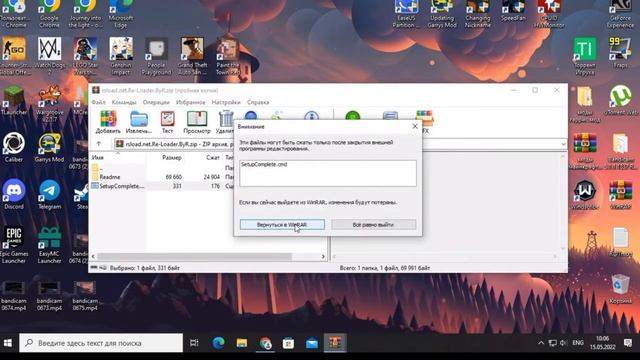
Task: Go up one folder level arrow
Action: point(99,144)
